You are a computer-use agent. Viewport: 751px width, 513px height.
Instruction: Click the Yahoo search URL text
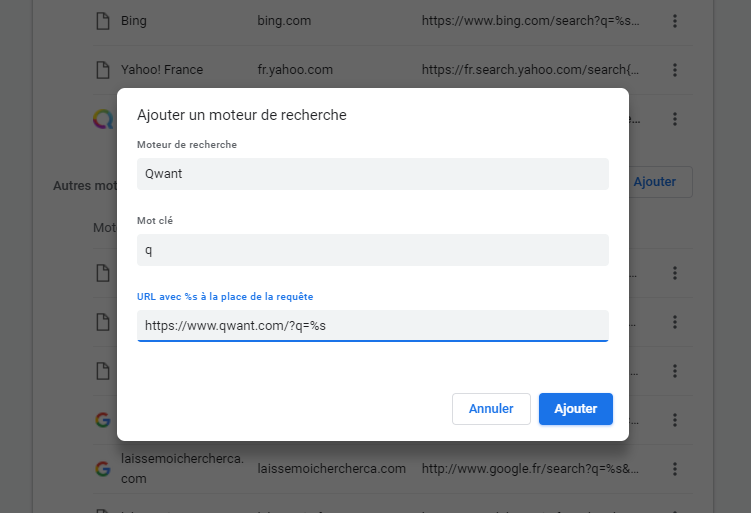click(529, 70)
